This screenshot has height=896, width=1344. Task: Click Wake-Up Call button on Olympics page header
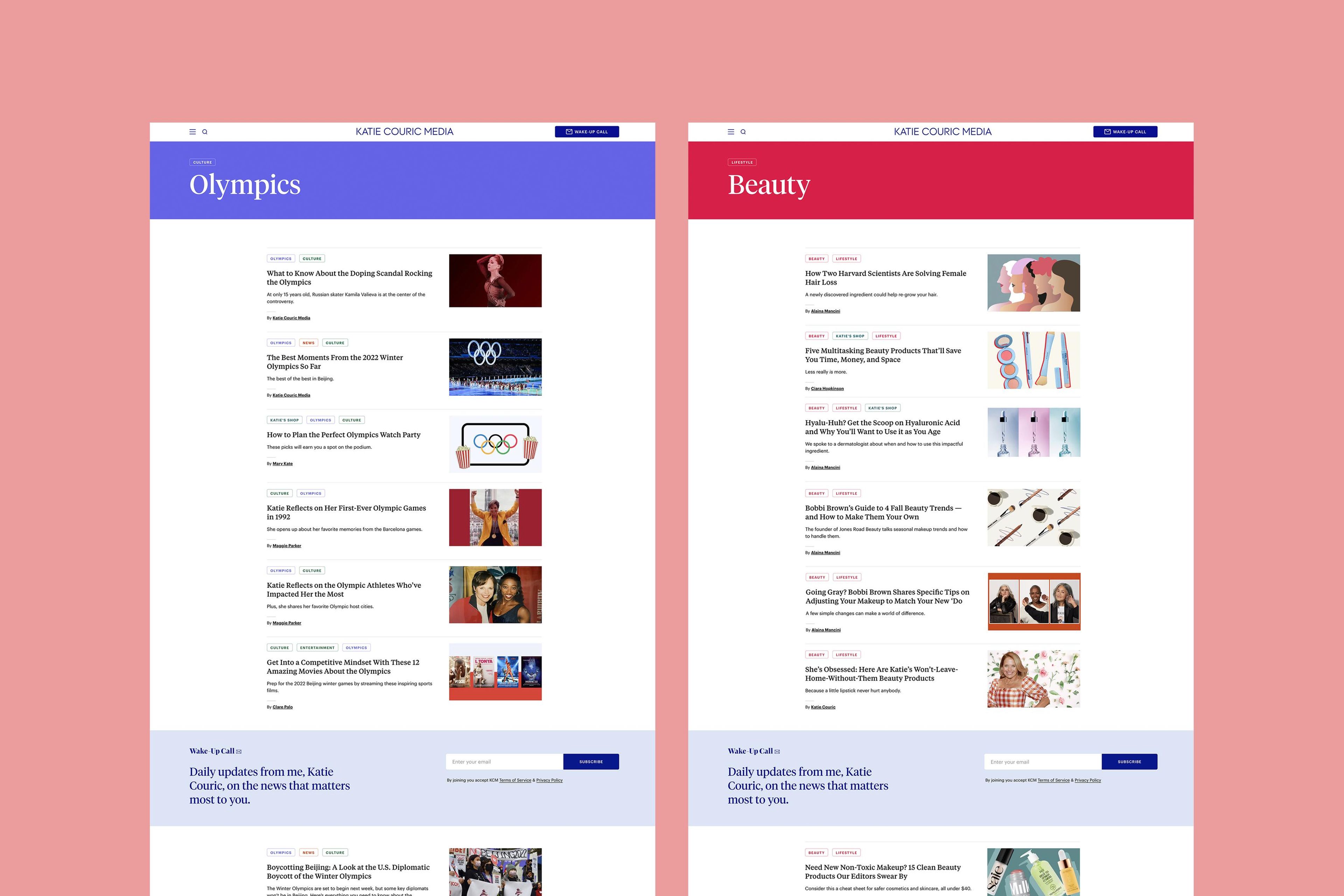click(x=587, y=132)
